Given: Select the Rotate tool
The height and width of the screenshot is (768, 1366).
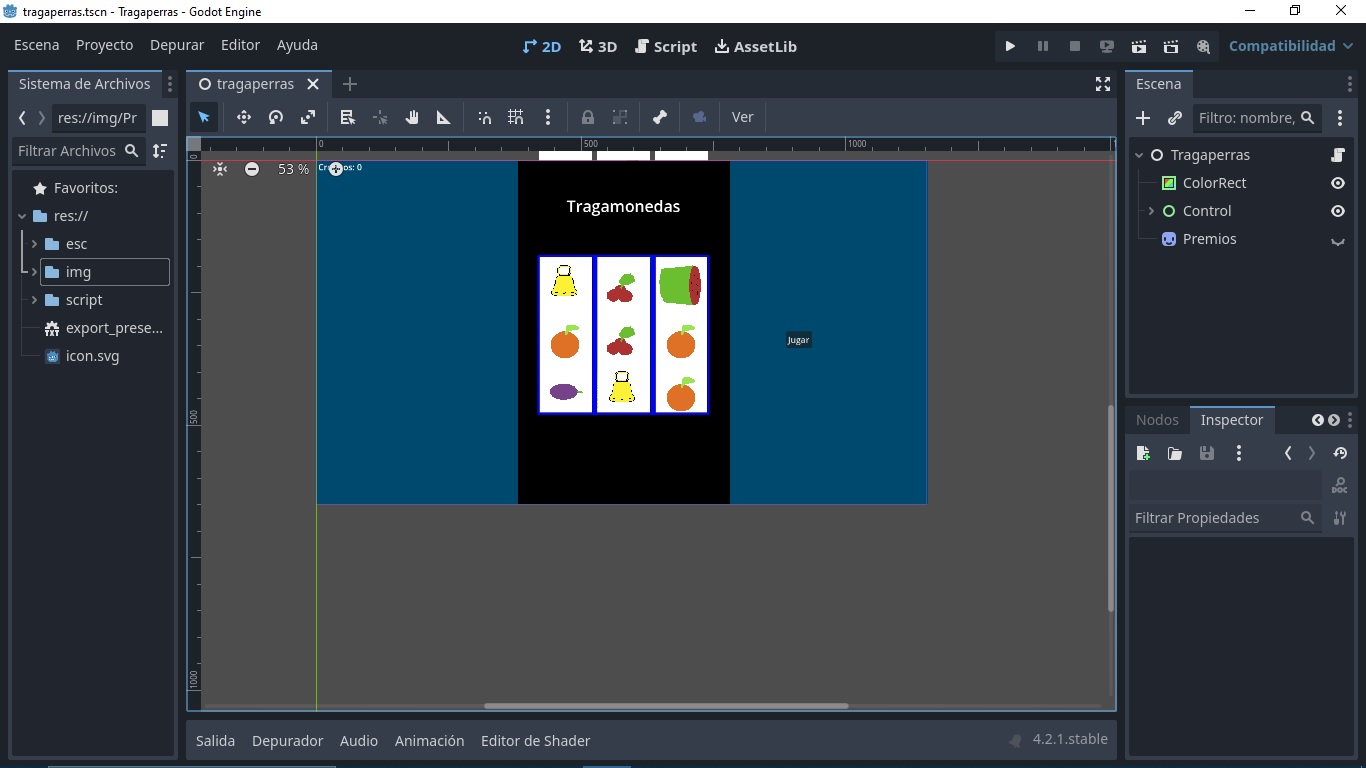Looking at the screenshot, I should (x=275, y=117).
